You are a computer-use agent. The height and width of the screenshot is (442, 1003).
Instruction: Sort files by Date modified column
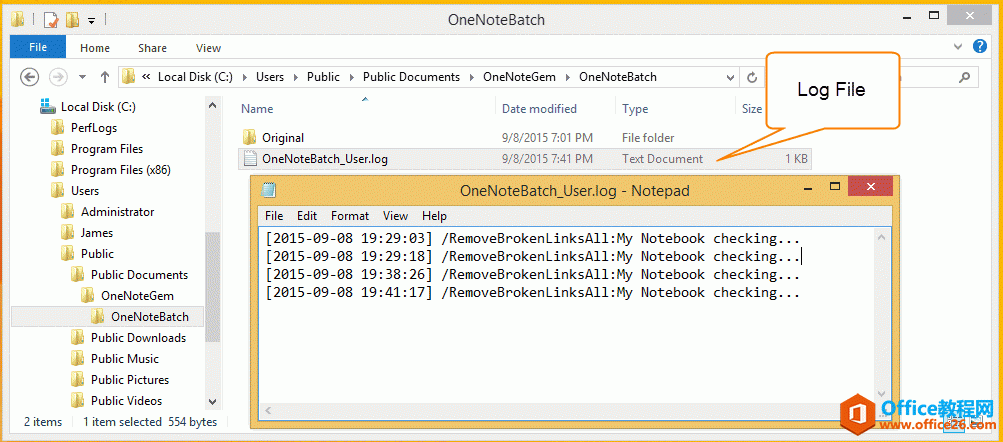[x=539, y=109]
